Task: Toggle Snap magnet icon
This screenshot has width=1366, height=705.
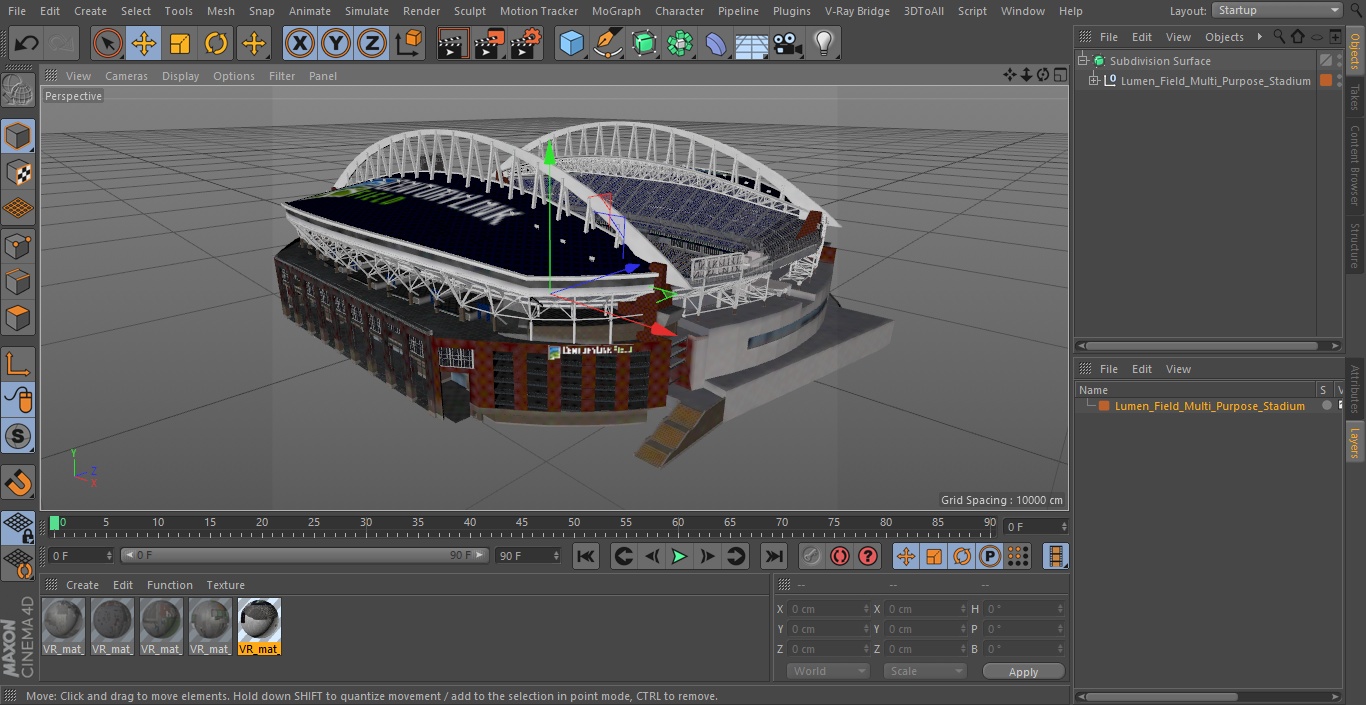Action: pyautogui.click(x=18, y=483)
